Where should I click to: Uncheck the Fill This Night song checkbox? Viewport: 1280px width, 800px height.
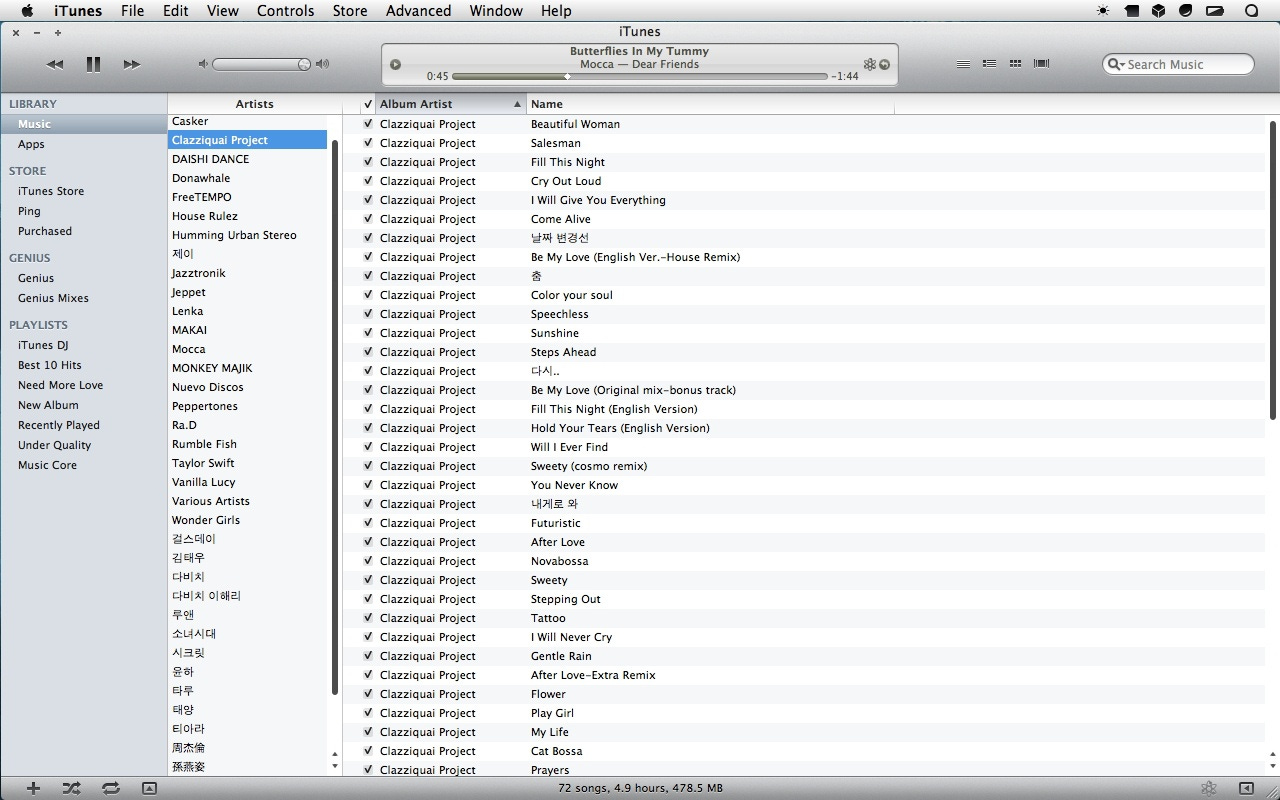point(368,162)
